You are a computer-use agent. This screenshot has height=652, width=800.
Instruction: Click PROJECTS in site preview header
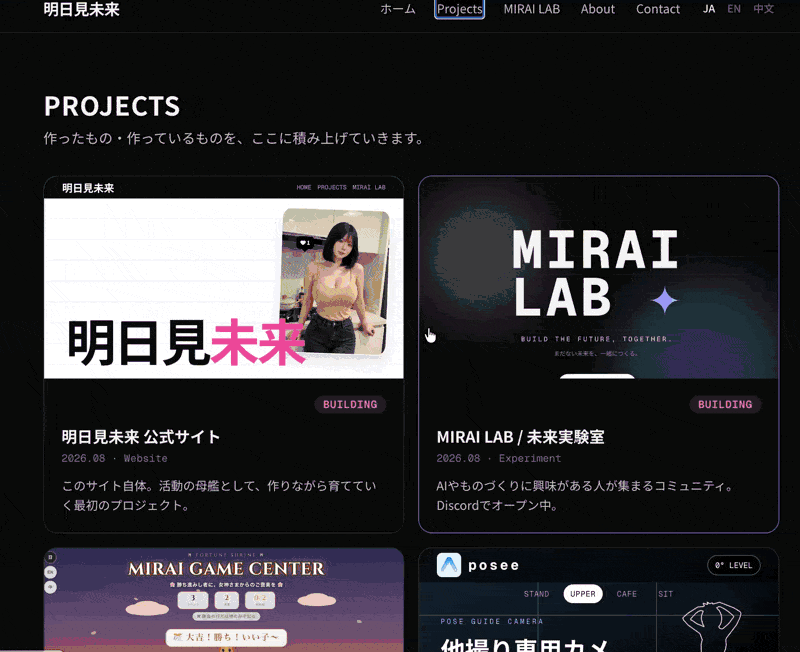[332, 187]
